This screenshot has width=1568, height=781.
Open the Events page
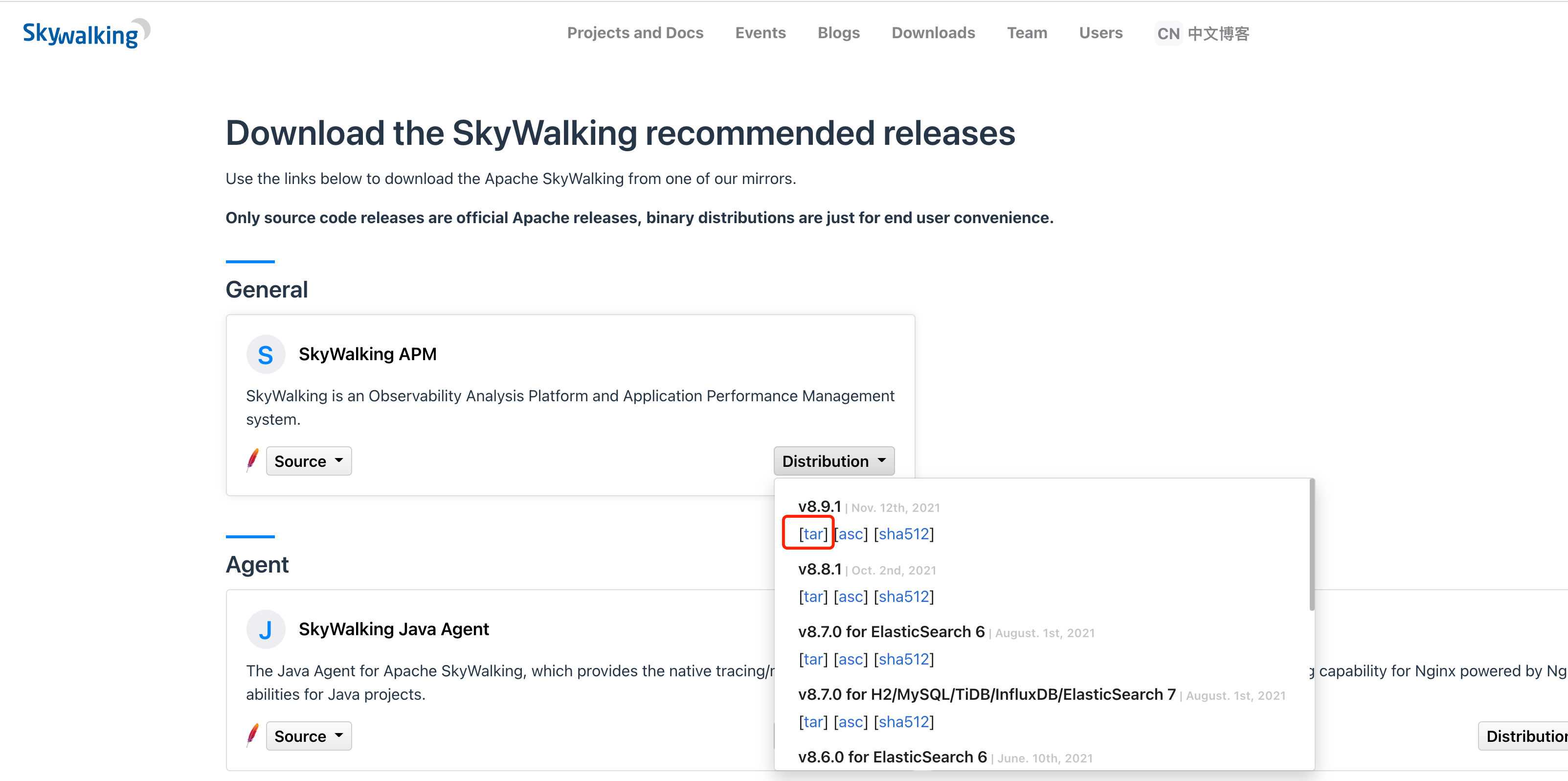pyautogui.click(x=760, y=33)
